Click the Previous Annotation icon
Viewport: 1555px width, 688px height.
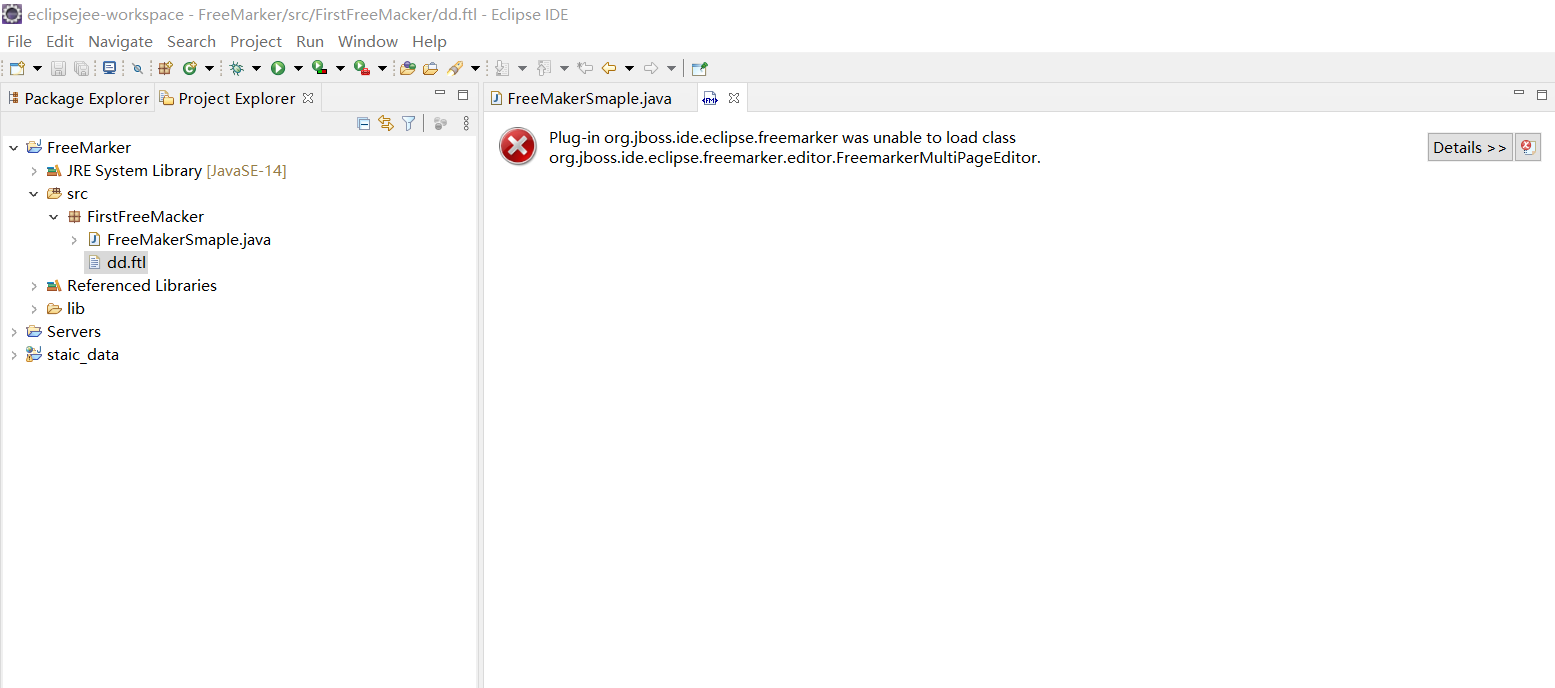tap(544, 68)
